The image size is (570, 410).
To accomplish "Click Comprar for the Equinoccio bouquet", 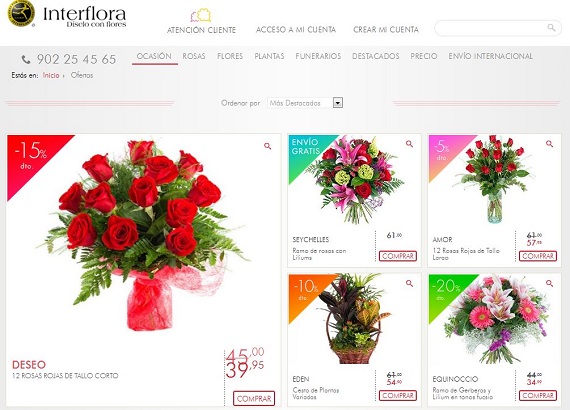I will click(538, 395).
